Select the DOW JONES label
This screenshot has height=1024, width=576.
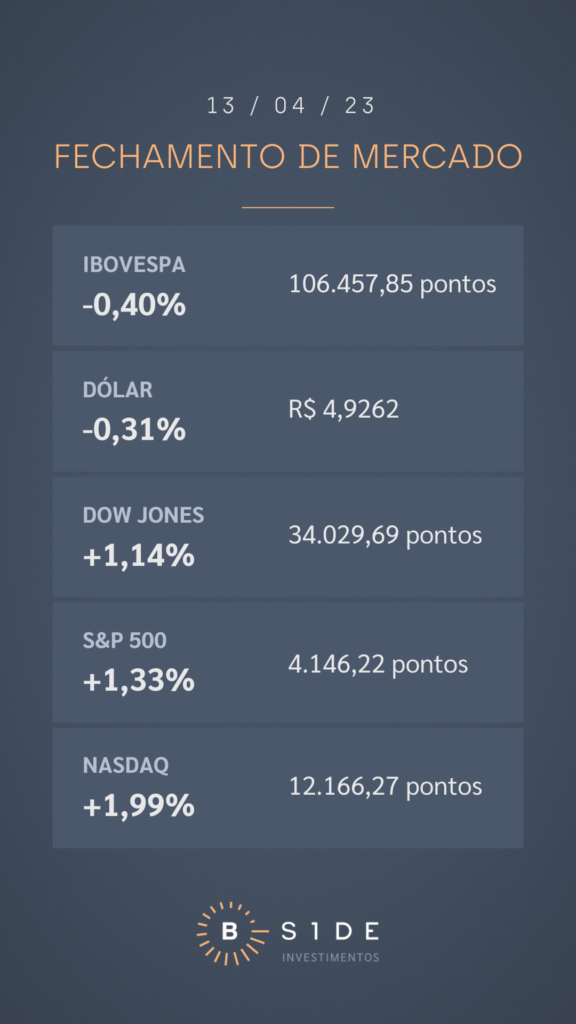[143, 515]
